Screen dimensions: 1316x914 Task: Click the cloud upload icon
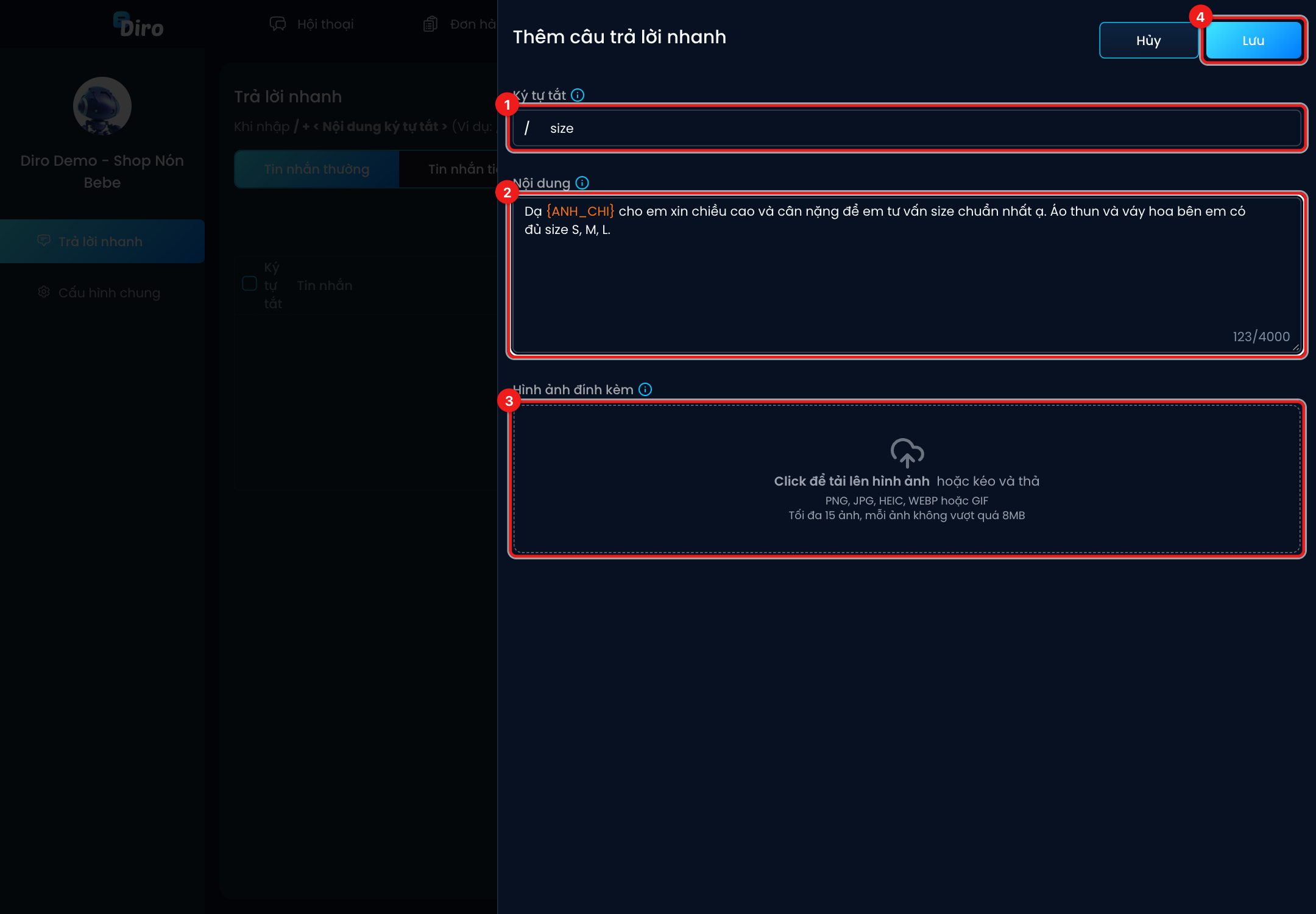pyautogui.click(x=907, y=453)
